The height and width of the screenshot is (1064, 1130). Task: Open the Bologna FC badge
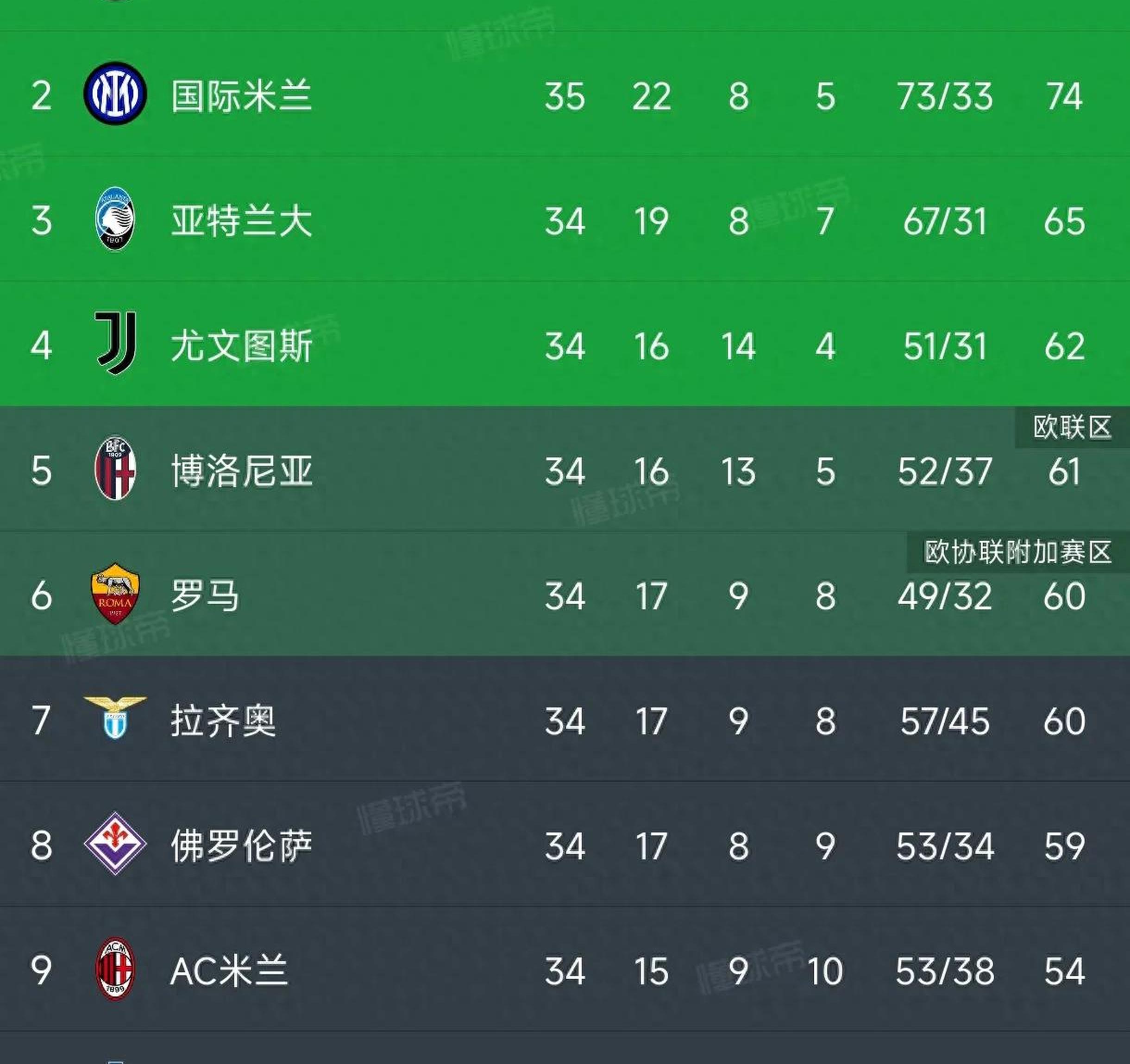click(x=115, y=469)
